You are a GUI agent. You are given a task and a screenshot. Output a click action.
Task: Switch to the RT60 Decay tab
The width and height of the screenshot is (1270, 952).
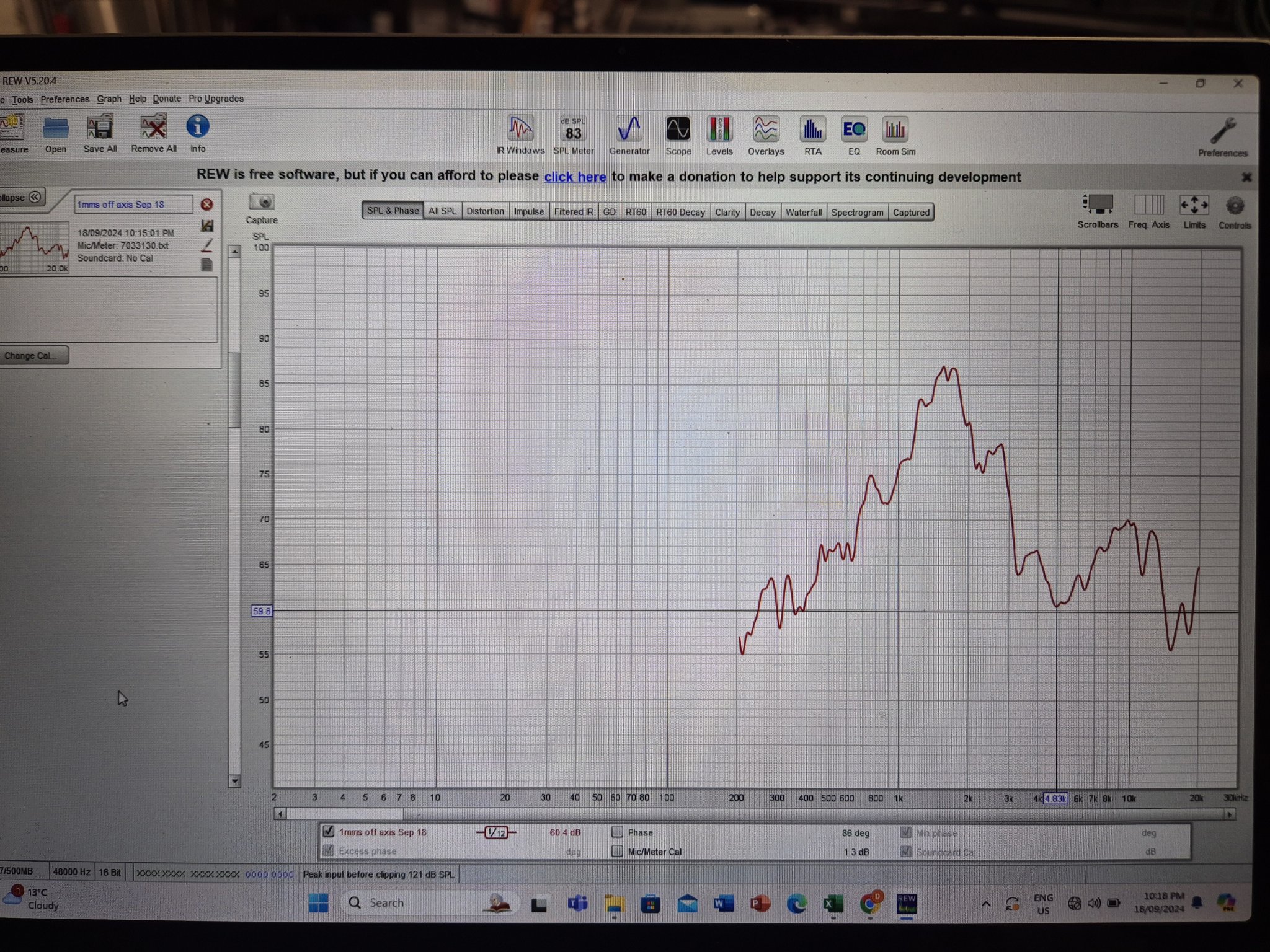tap(680, 212)
